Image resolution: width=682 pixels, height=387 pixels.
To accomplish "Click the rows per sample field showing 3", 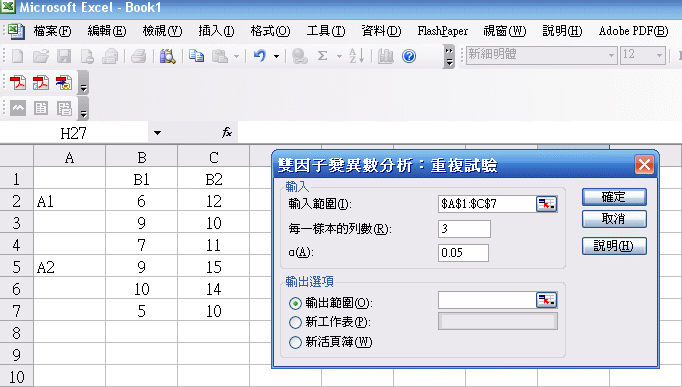I will [x=465, y=229].
